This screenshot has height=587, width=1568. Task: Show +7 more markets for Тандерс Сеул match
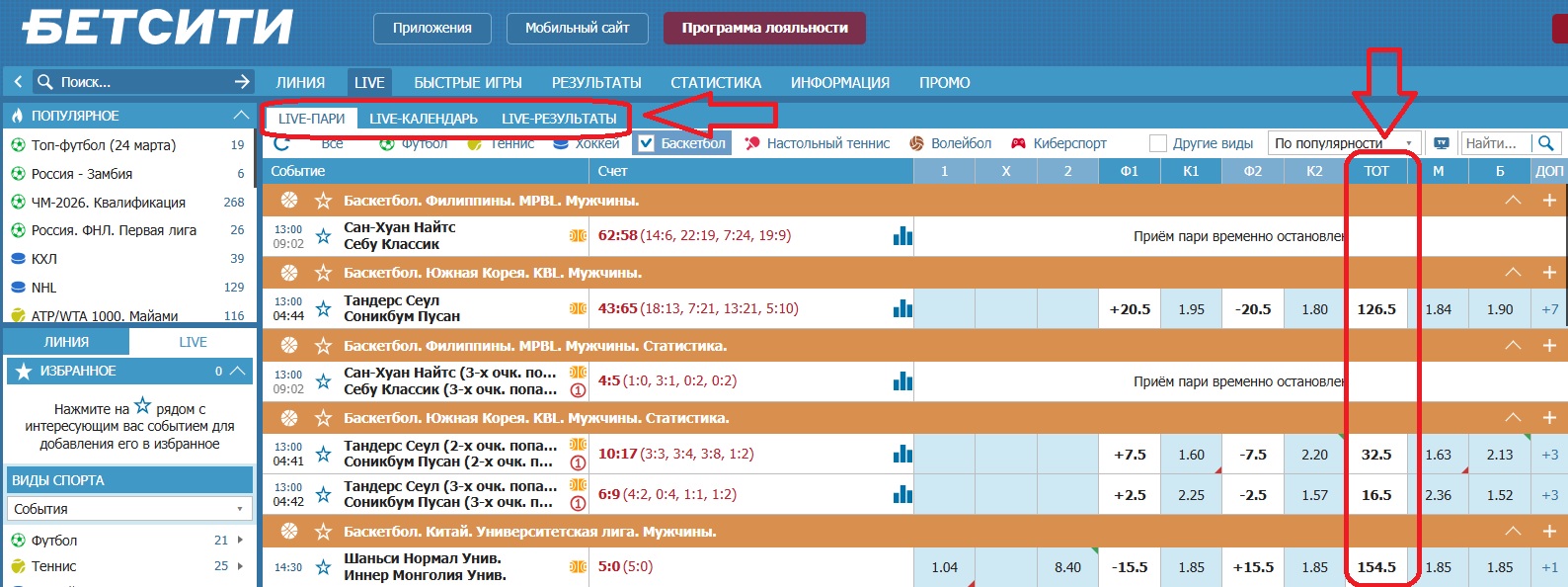[x=1550, y=309]
